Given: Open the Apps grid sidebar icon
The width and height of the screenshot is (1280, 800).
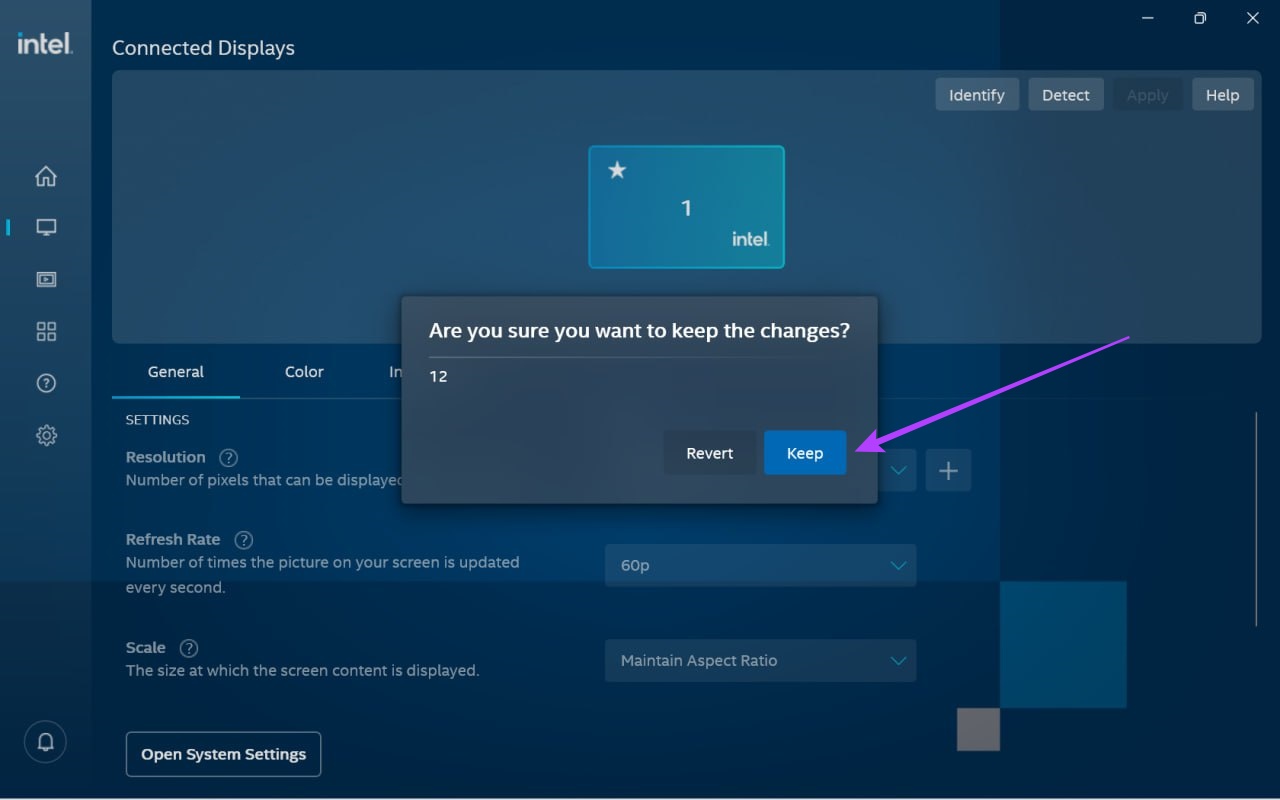Looking at the screenshot, I should point(46,331).
